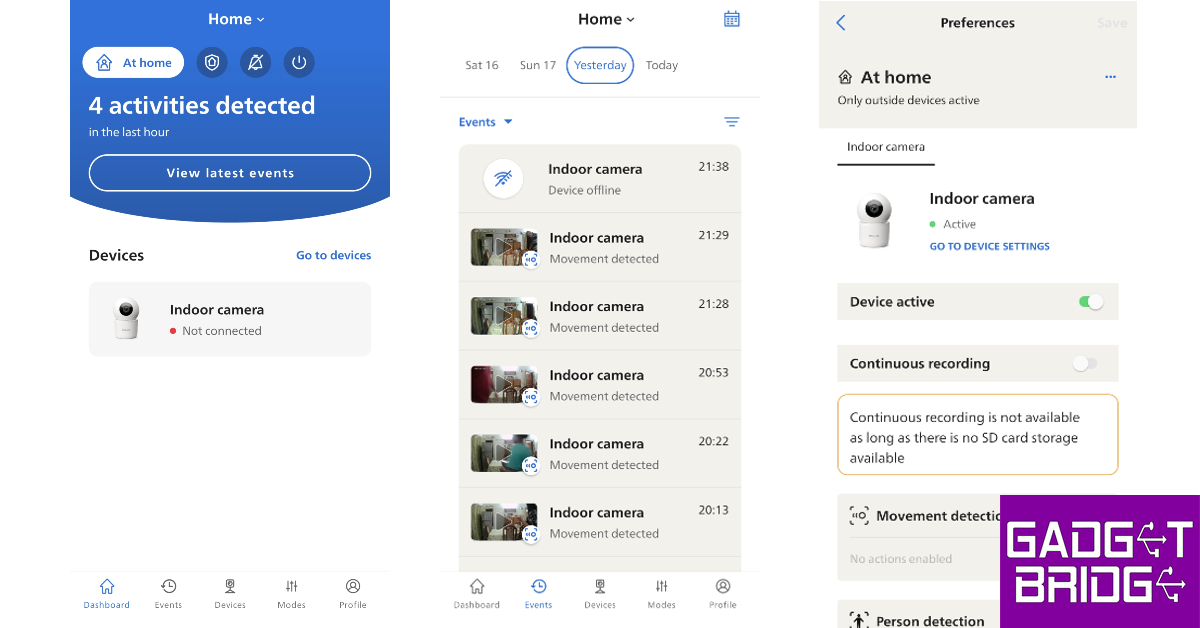Select the At home mode pill
The height and width of the screenshot is (628, 1200).
(x=133, y=63)
